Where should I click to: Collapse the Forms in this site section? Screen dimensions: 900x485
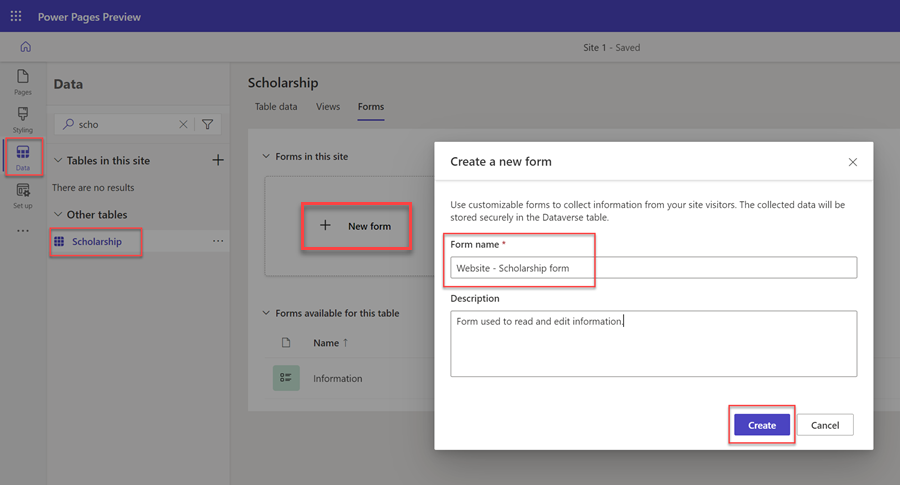click(x=266, y=156)
